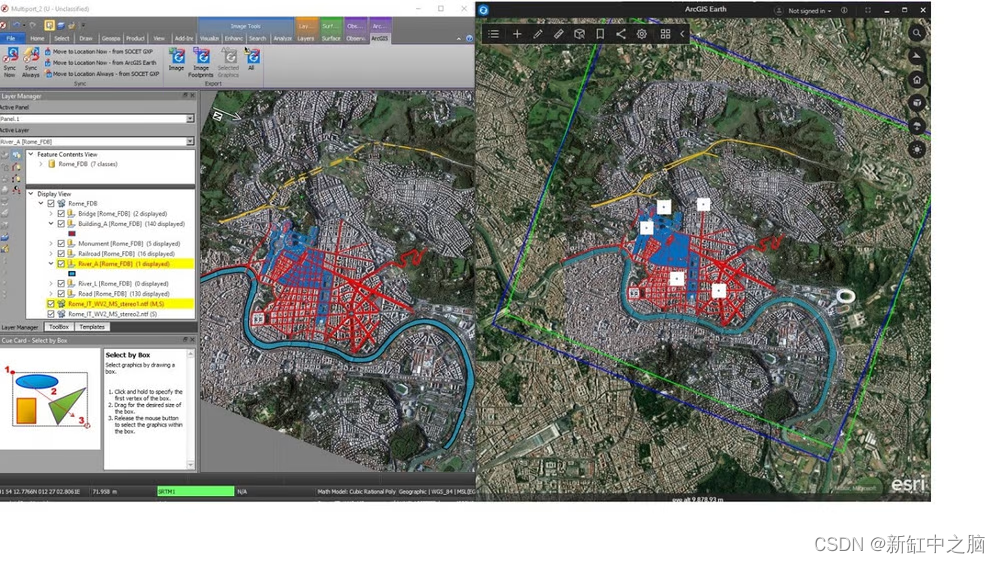
Task: Click the ArcGIS Earth share icon
Action: click(621, 34)
